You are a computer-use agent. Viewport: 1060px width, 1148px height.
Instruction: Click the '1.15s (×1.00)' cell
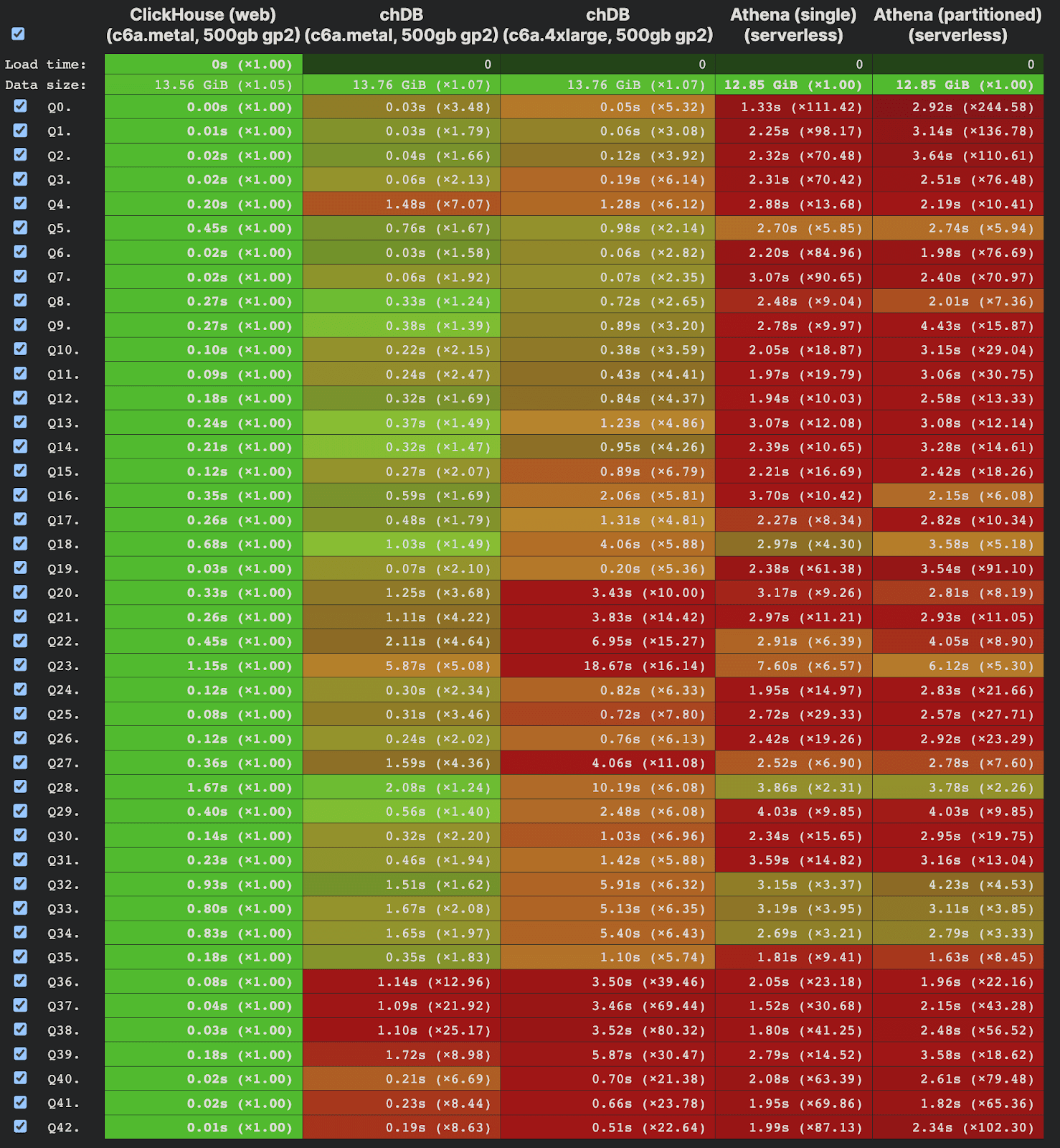tap(204, 666)
